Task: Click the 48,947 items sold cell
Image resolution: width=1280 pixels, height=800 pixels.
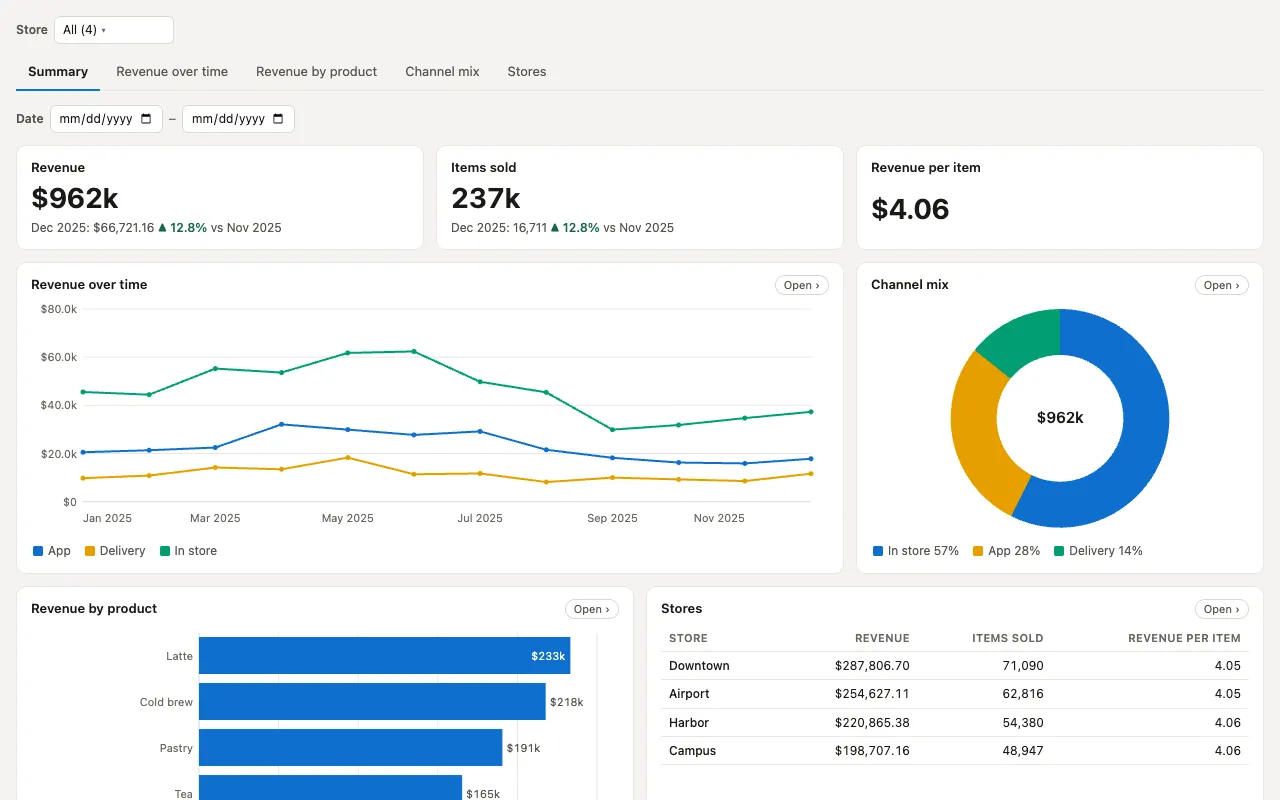Action: 1023,751
